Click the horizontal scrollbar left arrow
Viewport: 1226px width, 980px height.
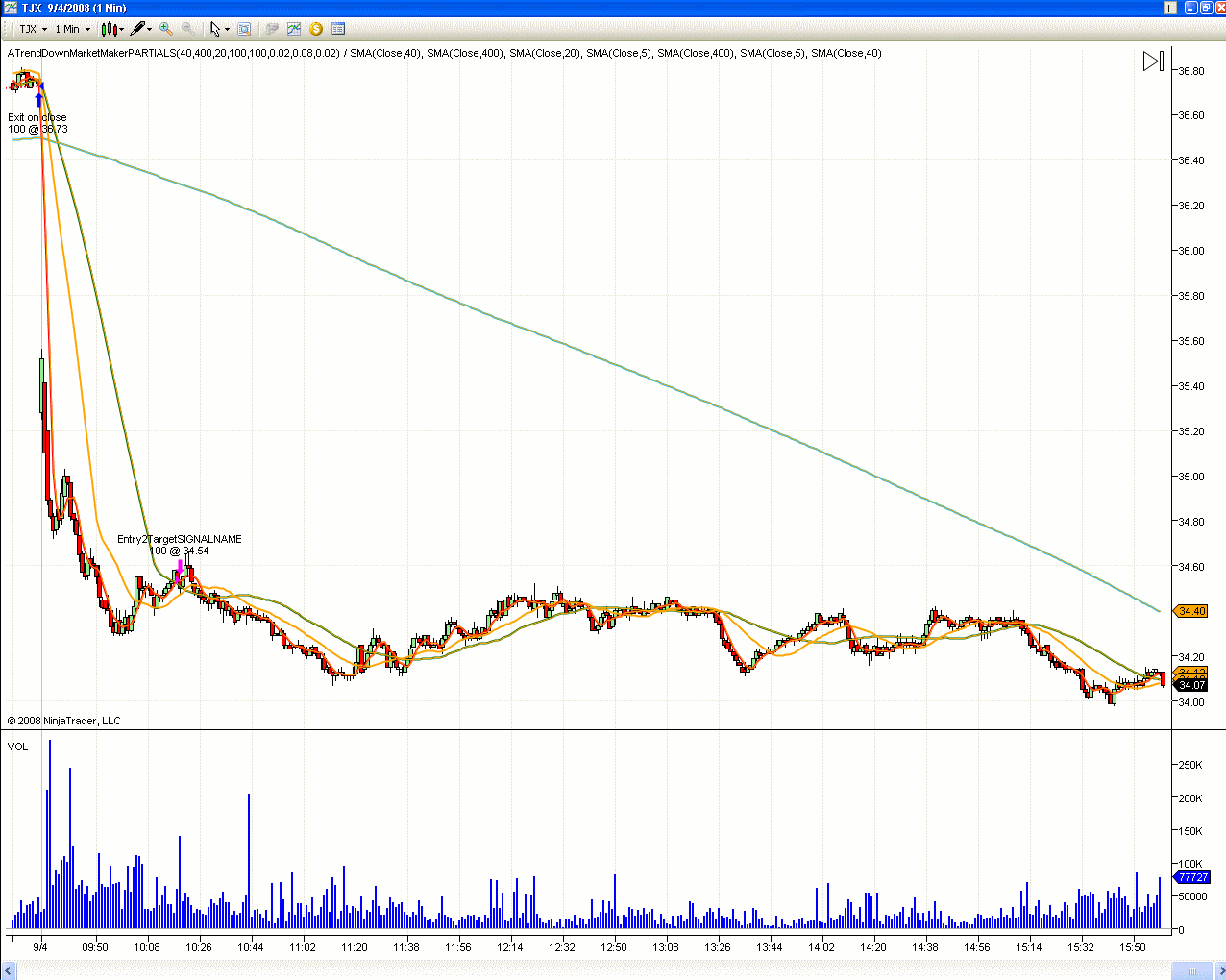[8, 972]
